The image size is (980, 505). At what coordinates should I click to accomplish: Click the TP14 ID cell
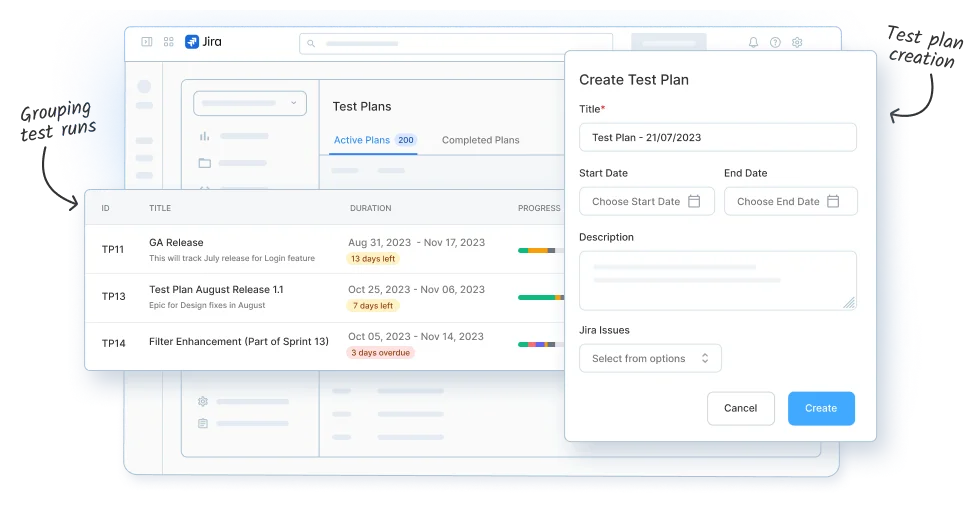(114, 343)
